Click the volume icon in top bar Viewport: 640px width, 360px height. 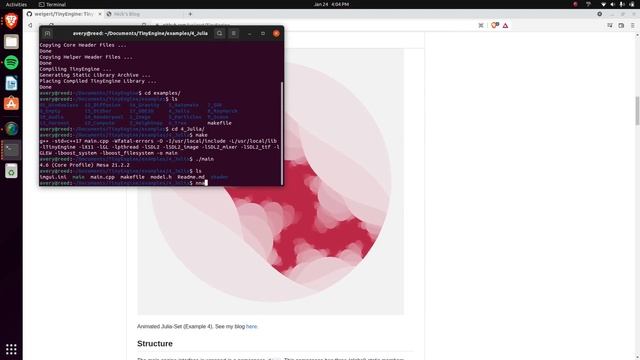pos(613,4)
